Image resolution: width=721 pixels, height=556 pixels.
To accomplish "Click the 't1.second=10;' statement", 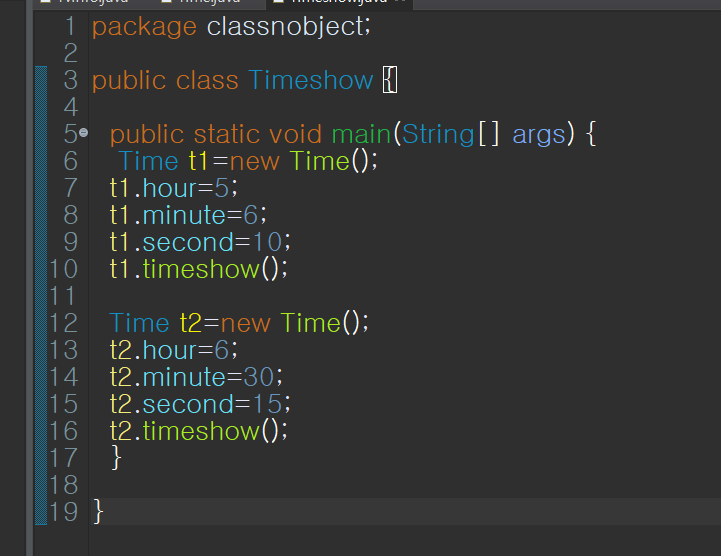I will pyautogui.click(x=200, y=242).
